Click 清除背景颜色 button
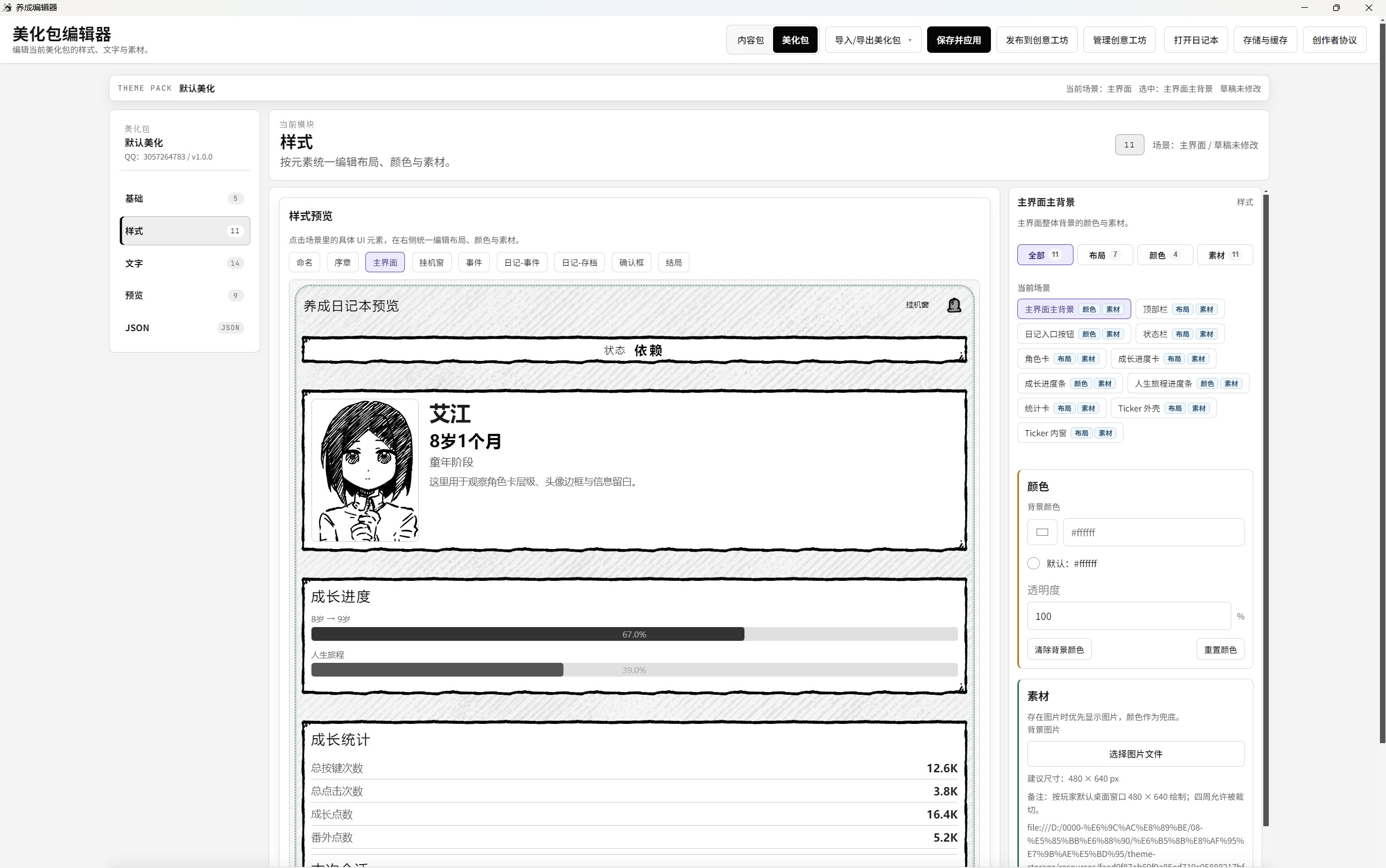 click(x=1059, y=649)
